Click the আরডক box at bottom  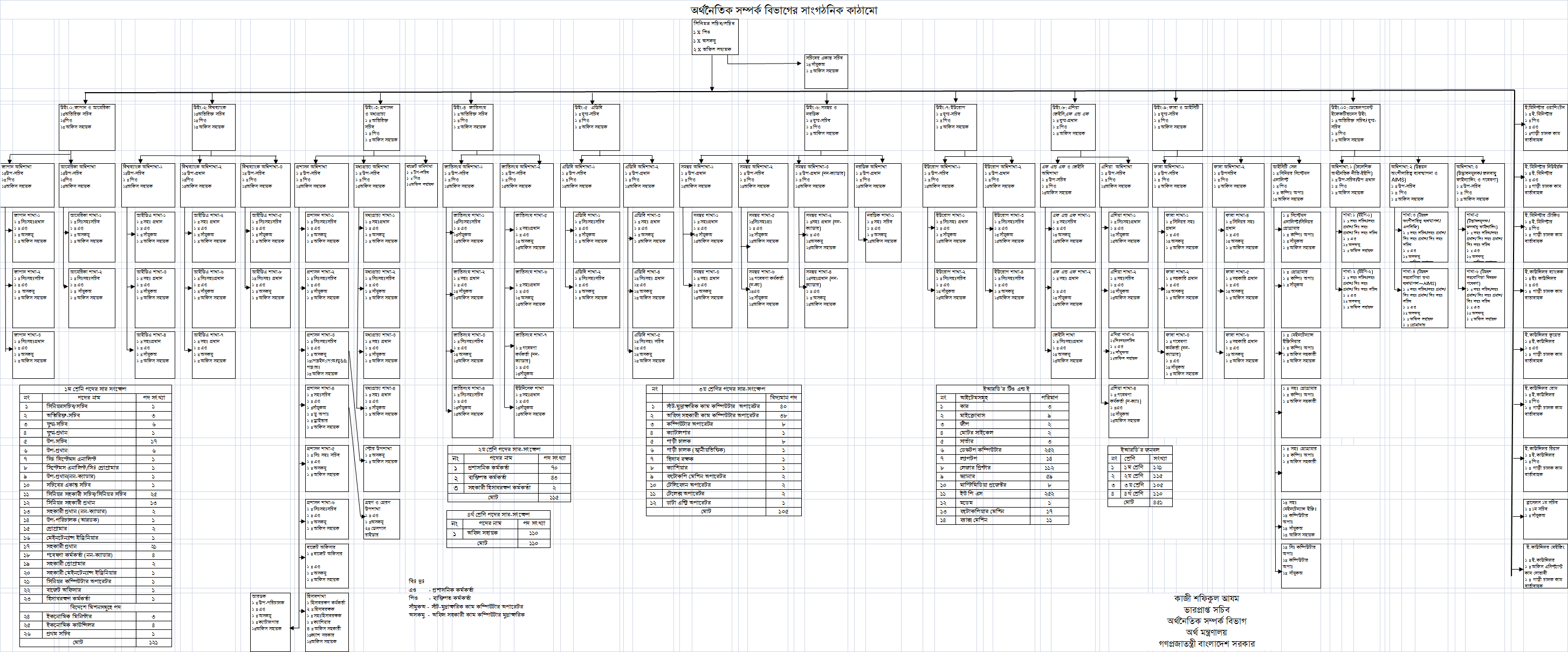tap(270, 622)
